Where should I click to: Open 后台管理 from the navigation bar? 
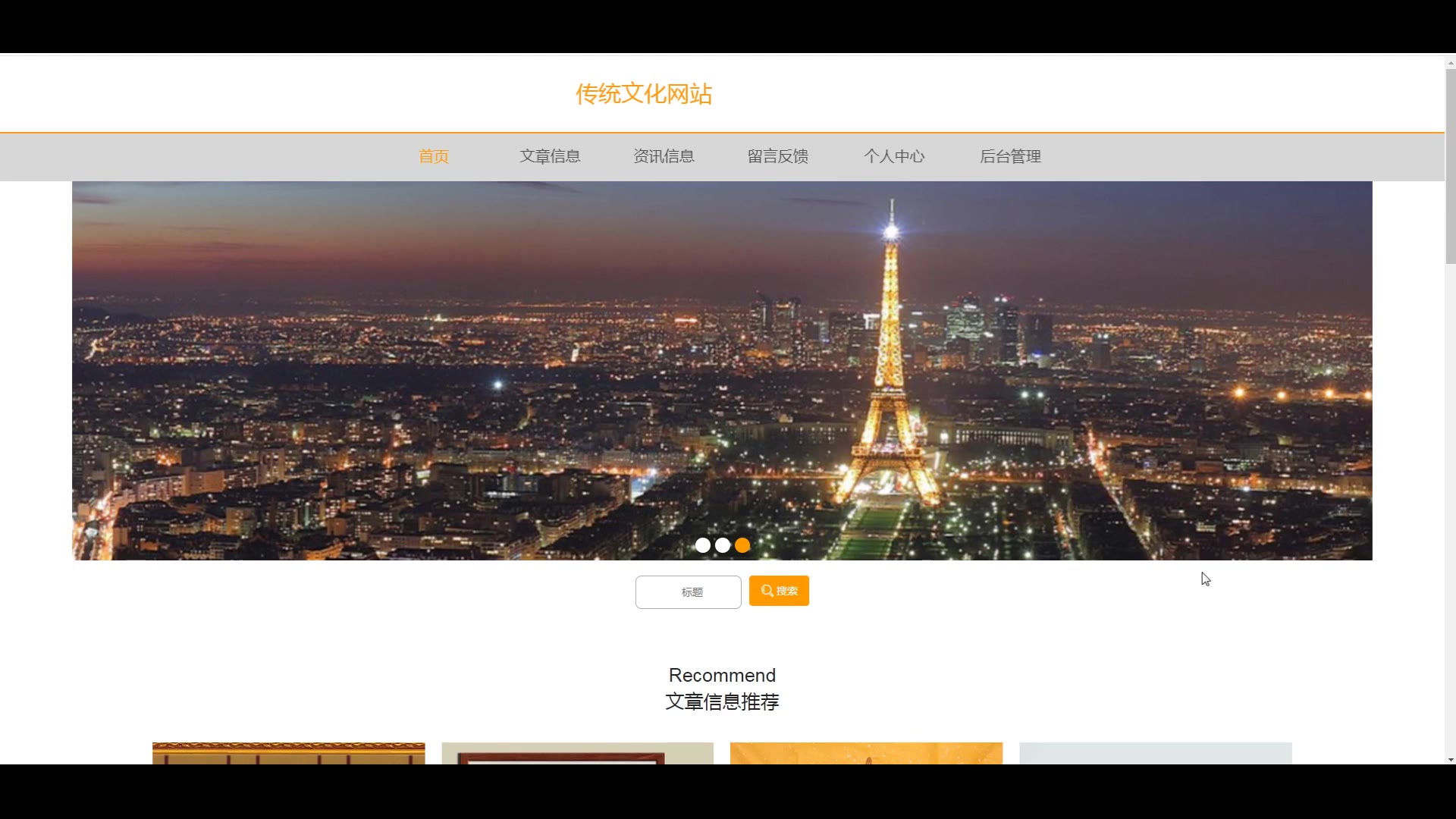pos(1010,156)
